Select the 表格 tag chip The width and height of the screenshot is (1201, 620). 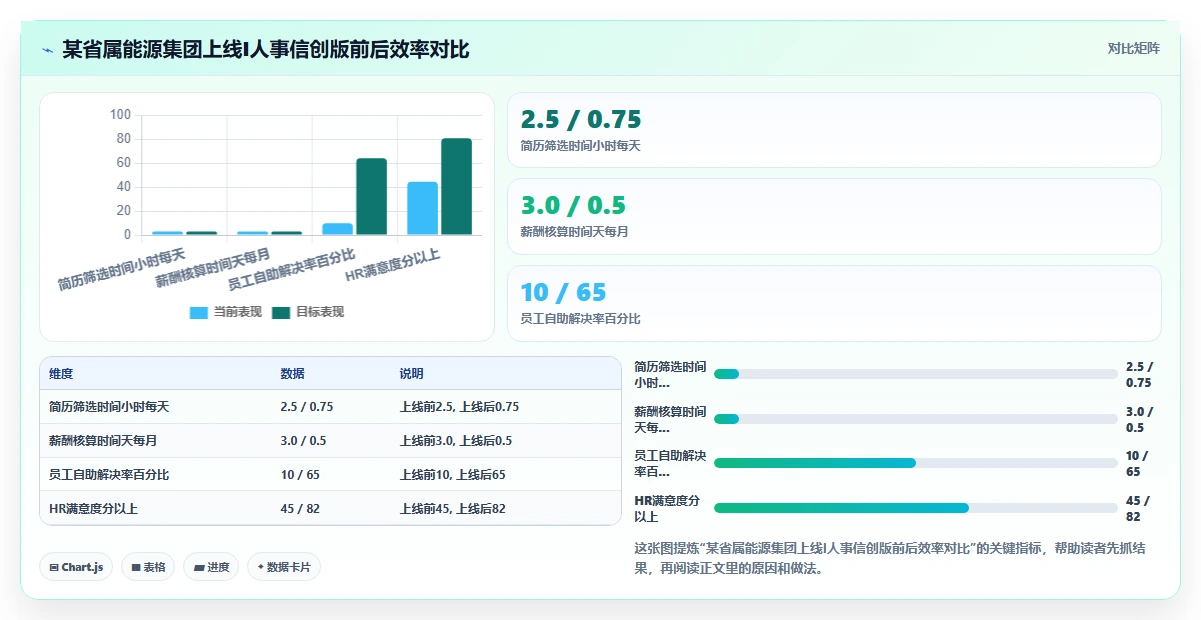(x=148, y=567)
